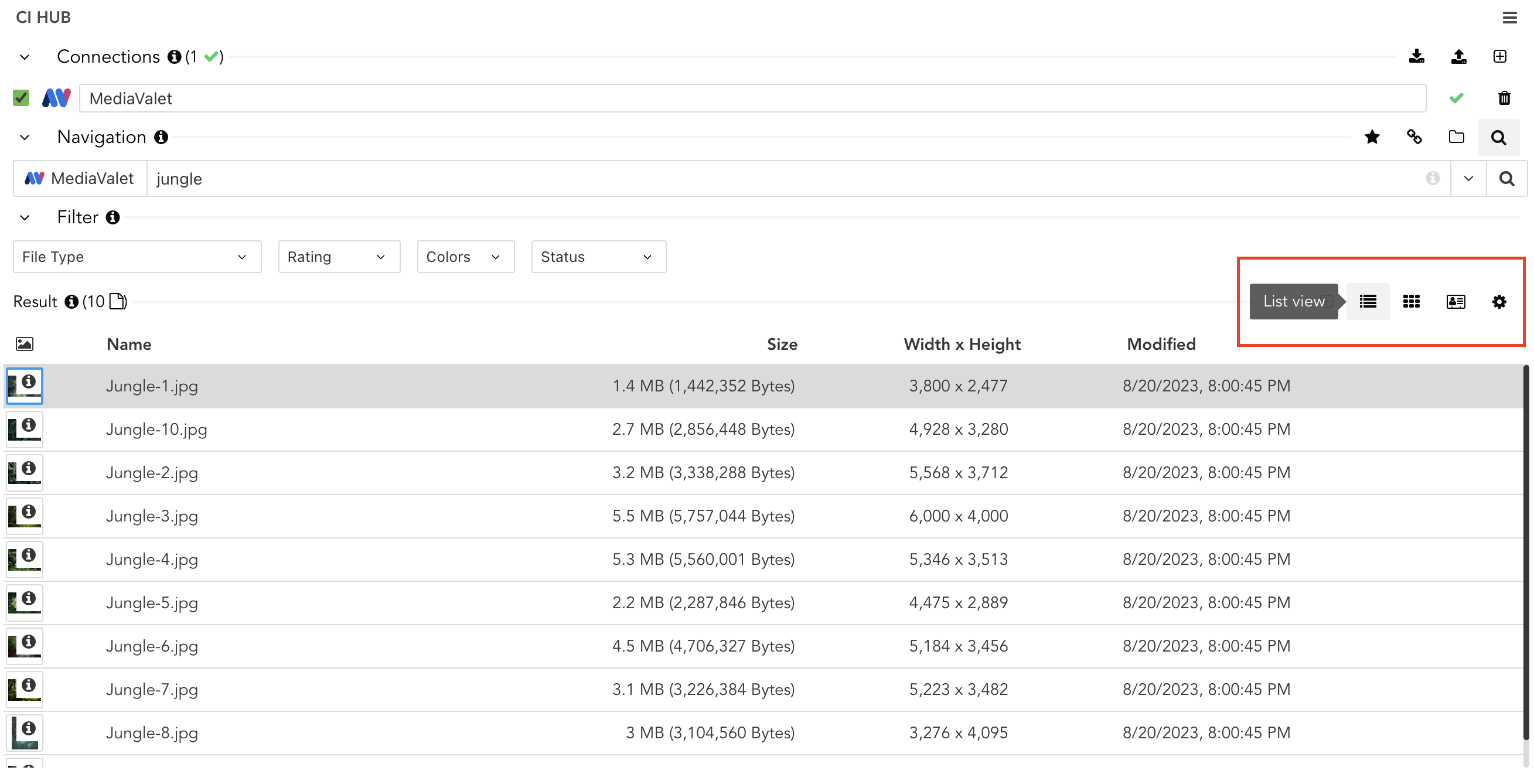Select the Jungle-6.jpg file name
This screenshot has height=784, width=1534.
(152, 646)
